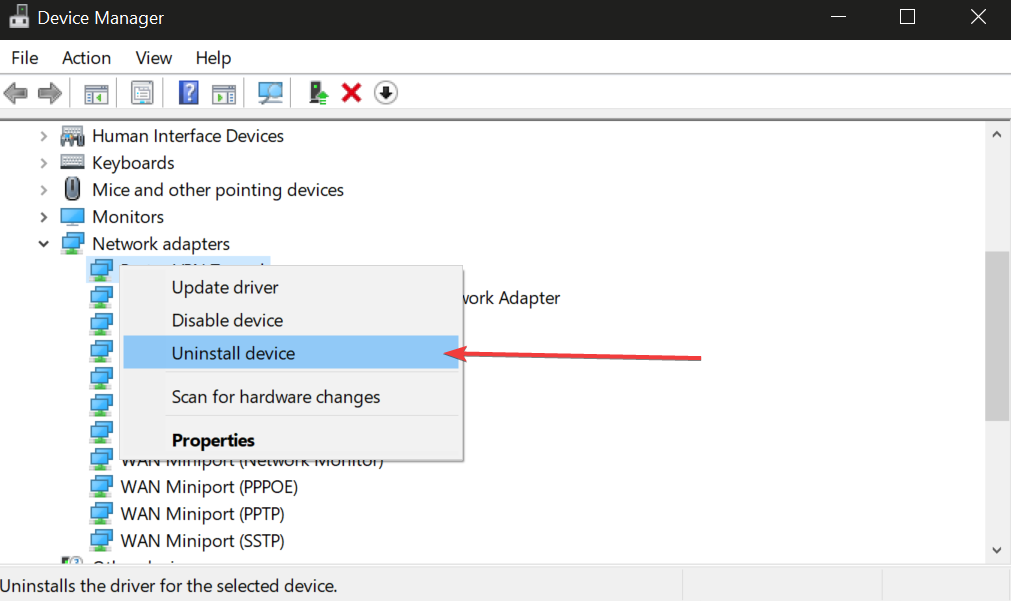Open the View menu
Image resolution: width=1011 pixels, height=601 pixels.
click(x=154, y=58)
